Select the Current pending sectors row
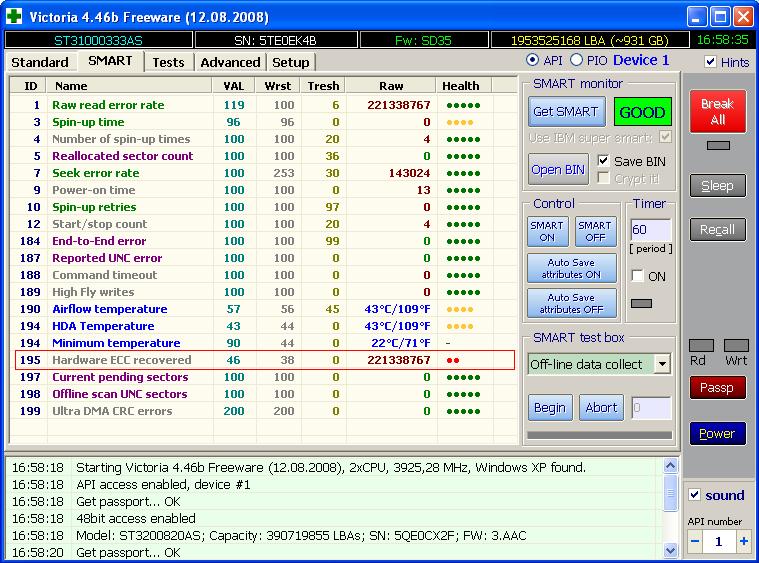 click(x=263, y=377)
